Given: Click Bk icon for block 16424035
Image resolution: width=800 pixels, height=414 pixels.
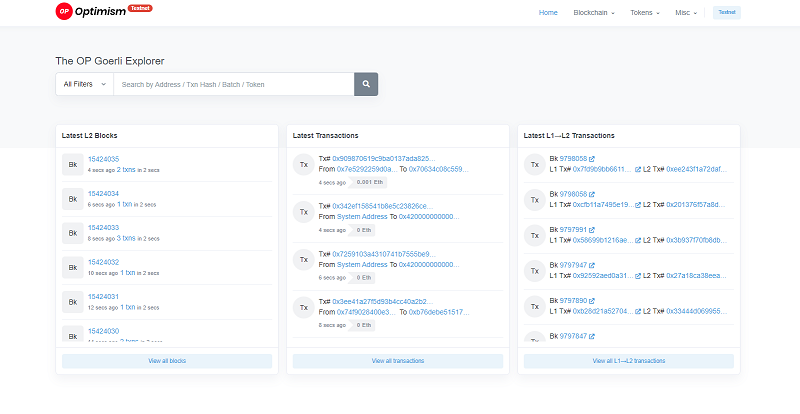Looking at the screenshot, I should point(71,164).
